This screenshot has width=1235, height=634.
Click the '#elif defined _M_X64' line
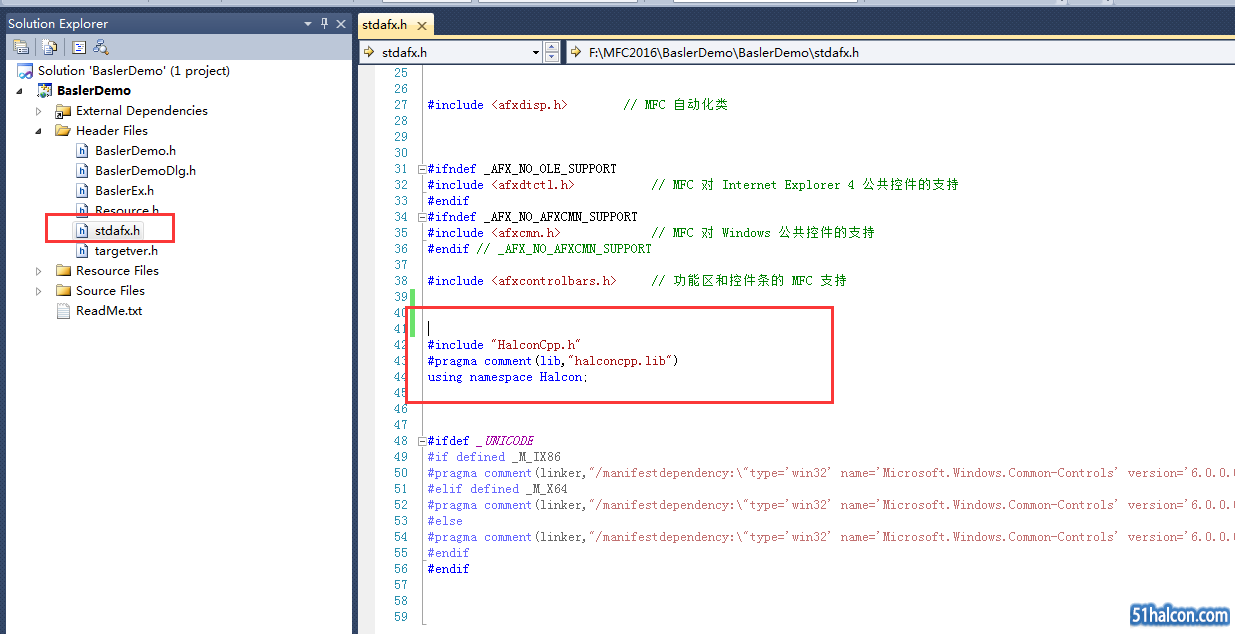498,489
